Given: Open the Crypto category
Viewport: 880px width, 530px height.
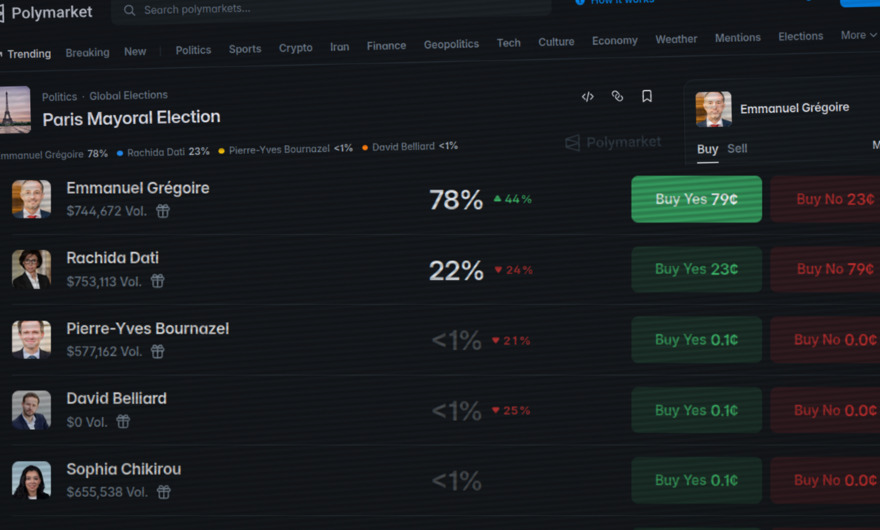Looking at the screenshot, I should coord(295,48).
